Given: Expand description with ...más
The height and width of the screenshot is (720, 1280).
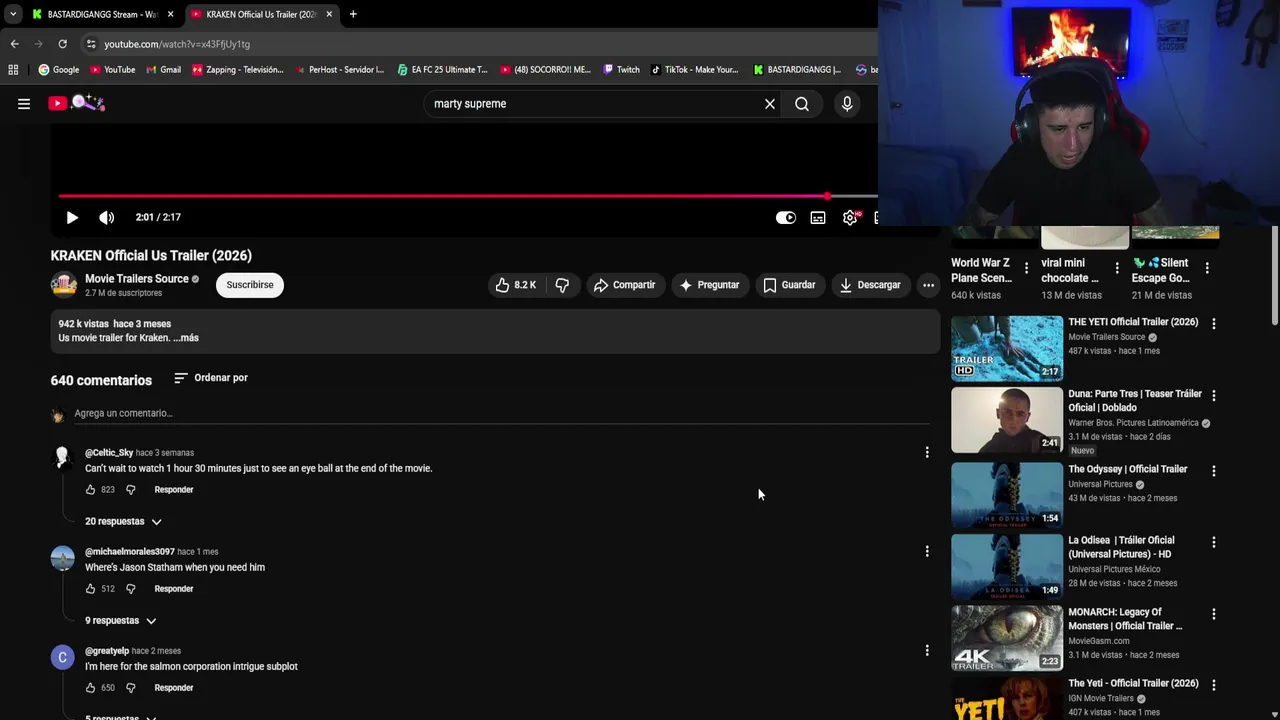Looking at the screenshot, I should pos(186,338).
